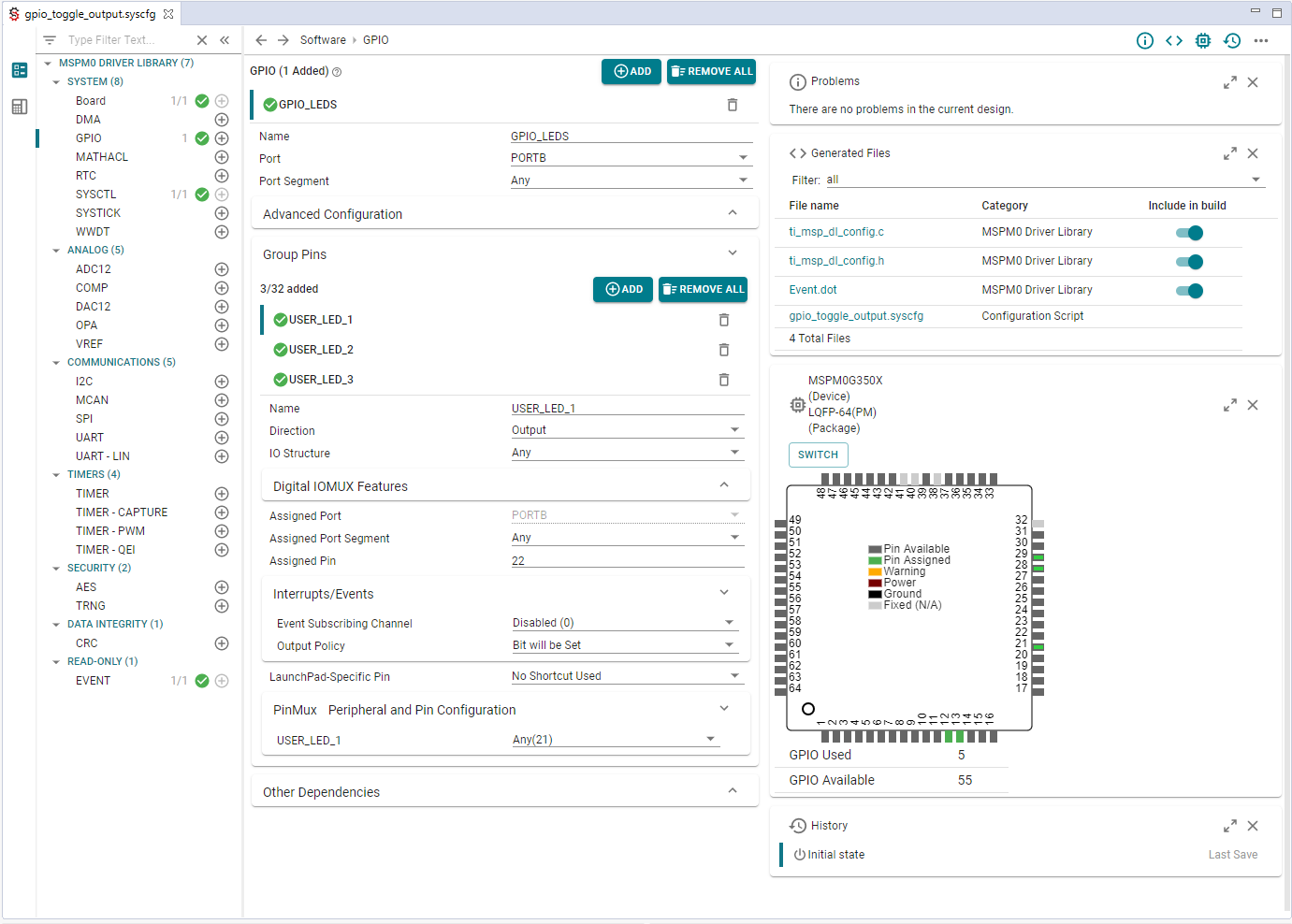Add ADC12 module with plus icon
Screen dimensions: 1292x924
click(222, 269)
